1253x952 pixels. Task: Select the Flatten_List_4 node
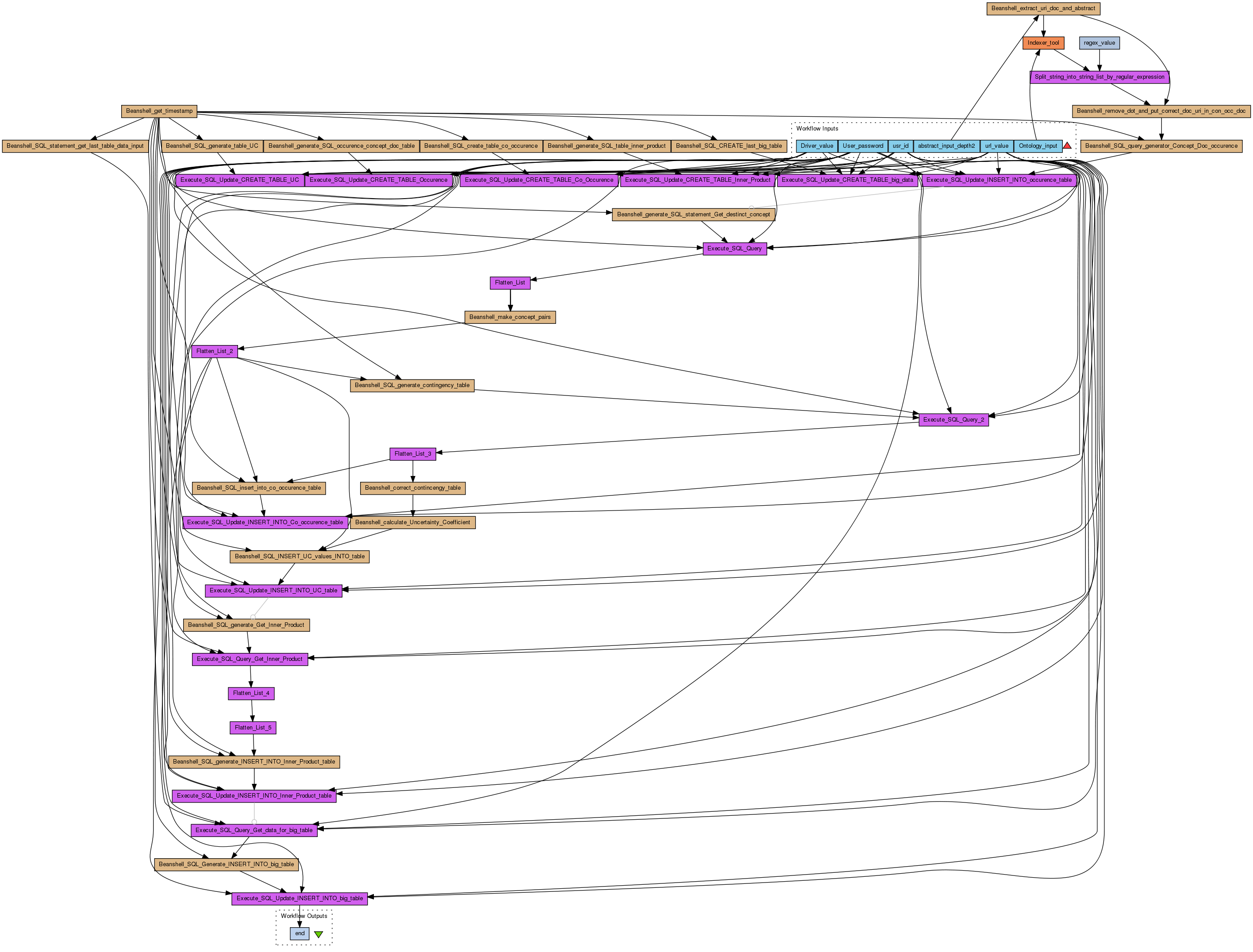click(251, 694)
